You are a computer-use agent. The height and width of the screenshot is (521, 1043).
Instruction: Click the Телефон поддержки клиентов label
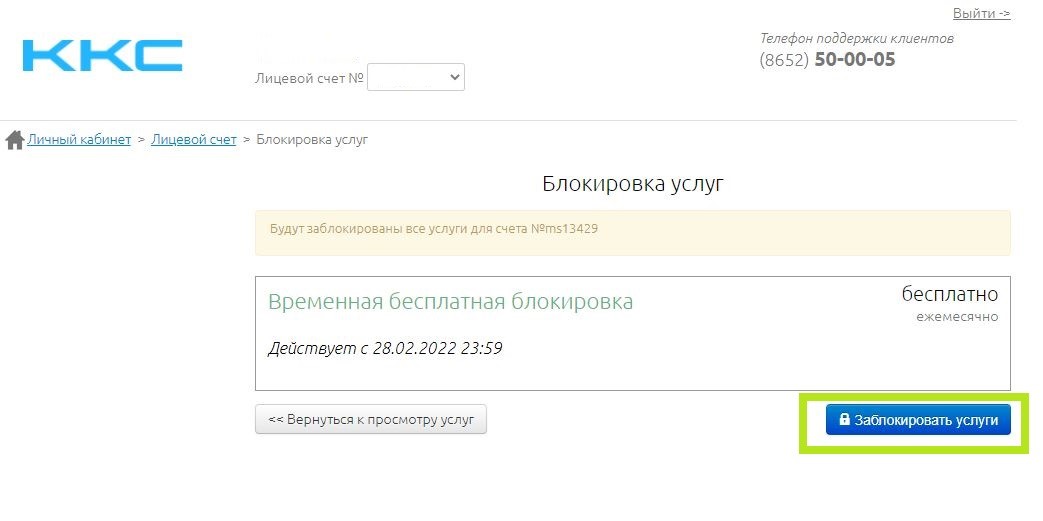pos(856,38)
